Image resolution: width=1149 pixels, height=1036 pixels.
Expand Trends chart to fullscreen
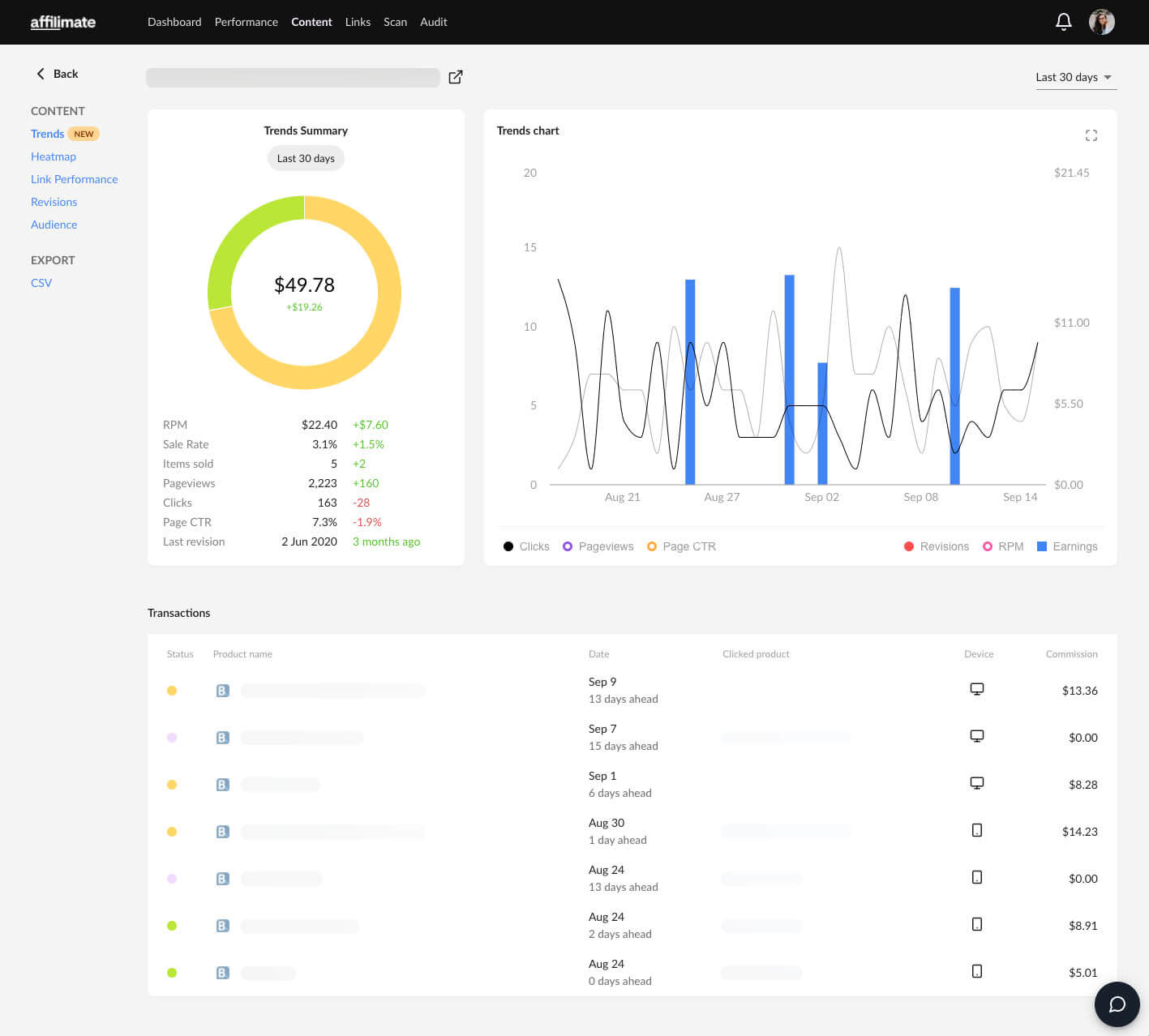[1091, 135]
